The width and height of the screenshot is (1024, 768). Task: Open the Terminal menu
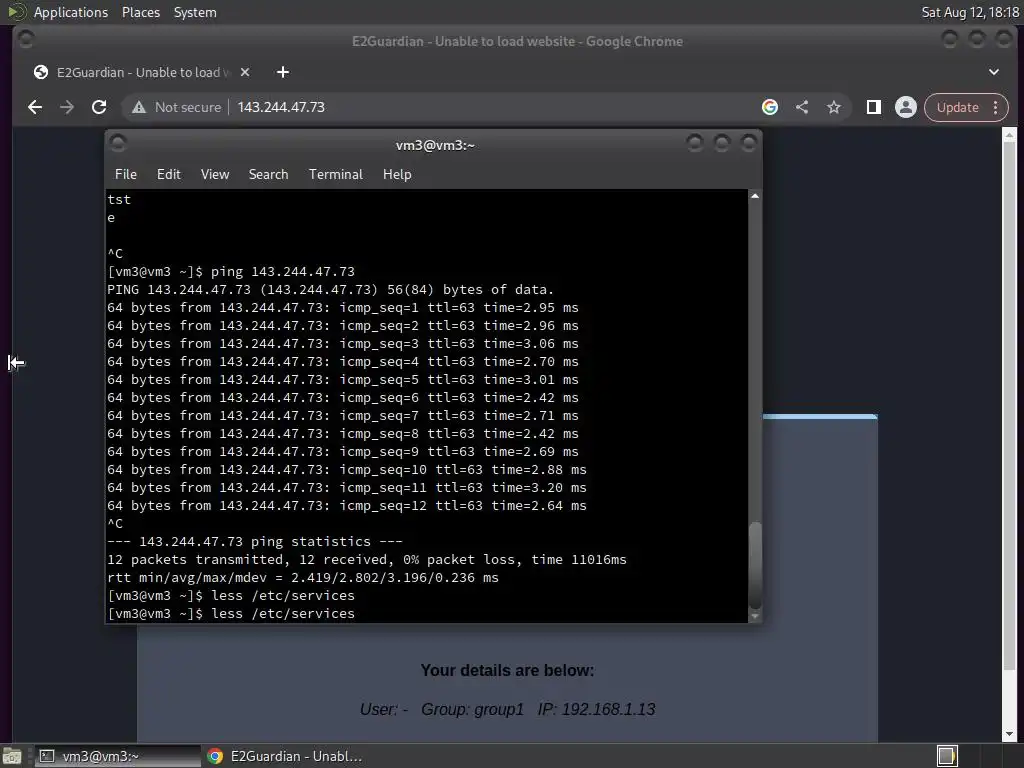point(336,174)
